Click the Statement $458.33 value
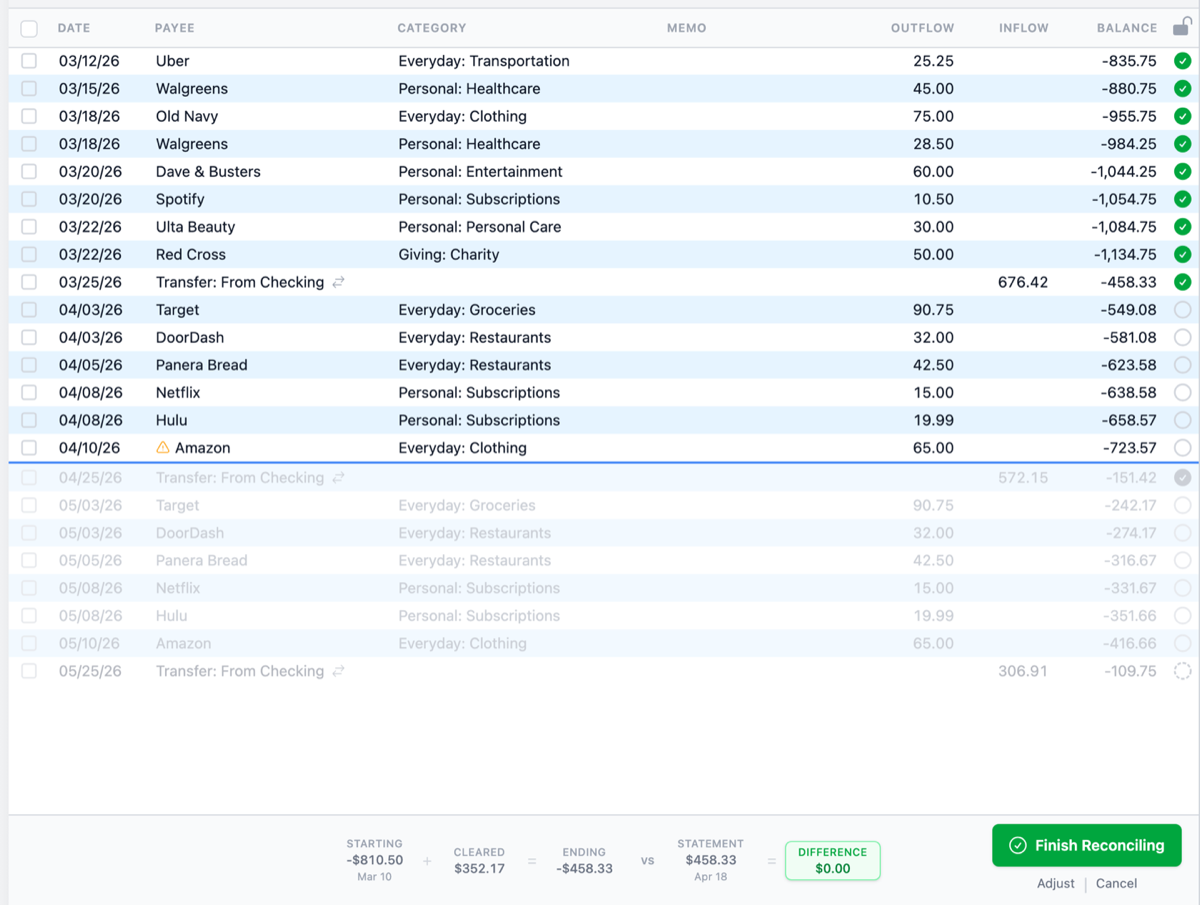This screenshot has height=905, width=1200. coord(710,860)
